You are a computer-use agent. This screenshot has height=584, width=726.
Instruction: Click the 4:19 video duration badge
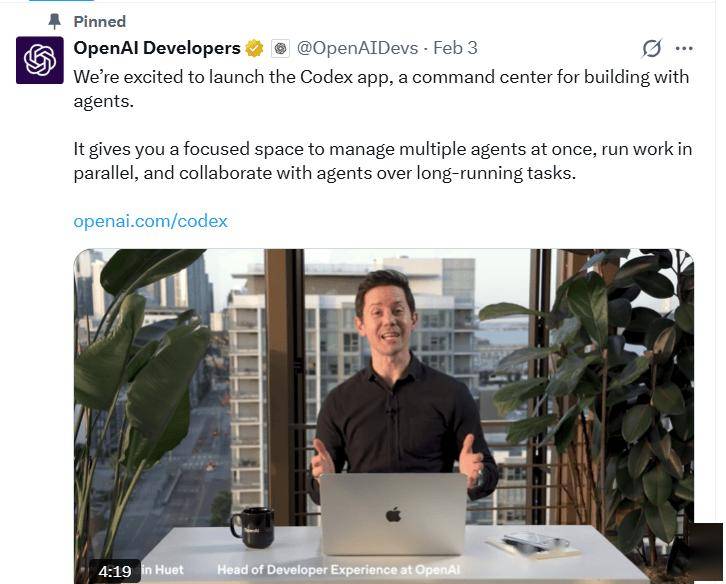click(x=115, y=571)
